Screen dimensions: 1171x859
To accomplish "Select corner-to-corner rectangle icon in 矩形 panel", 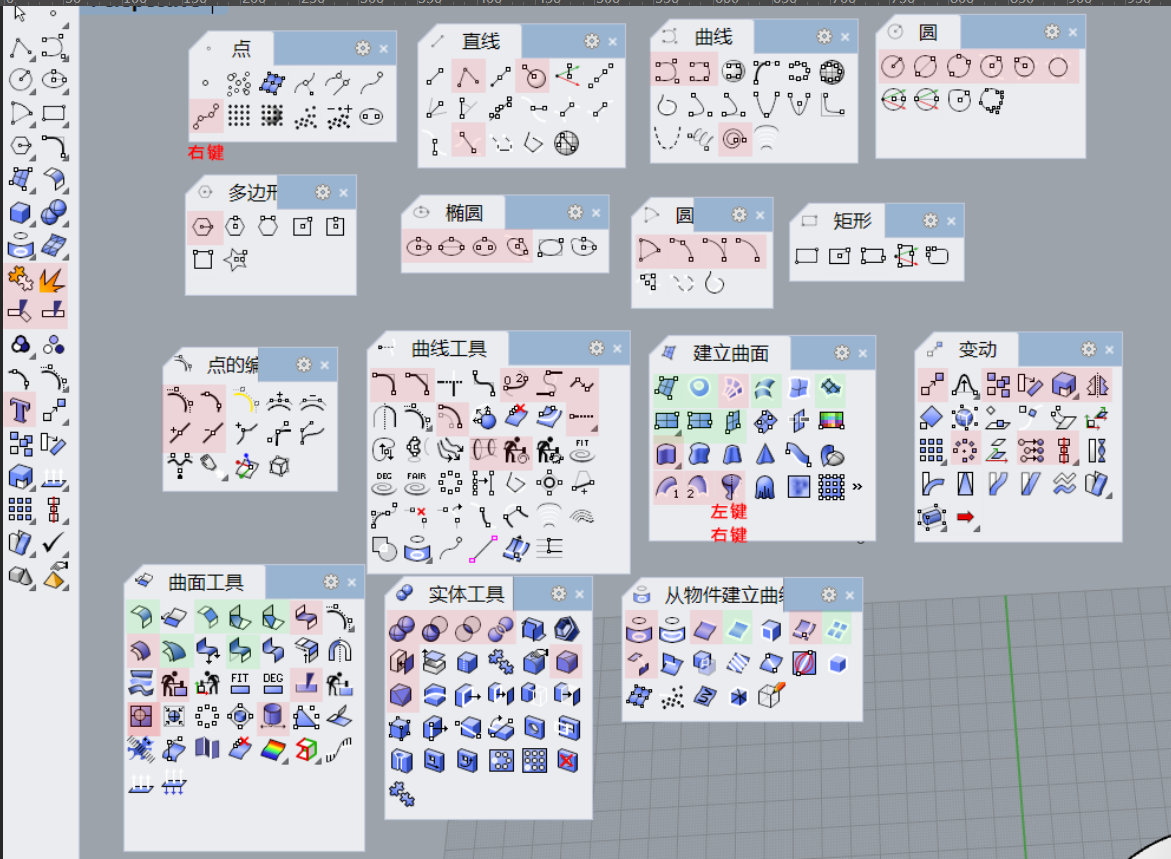I will pyautogui.click(x=807, y=255).
